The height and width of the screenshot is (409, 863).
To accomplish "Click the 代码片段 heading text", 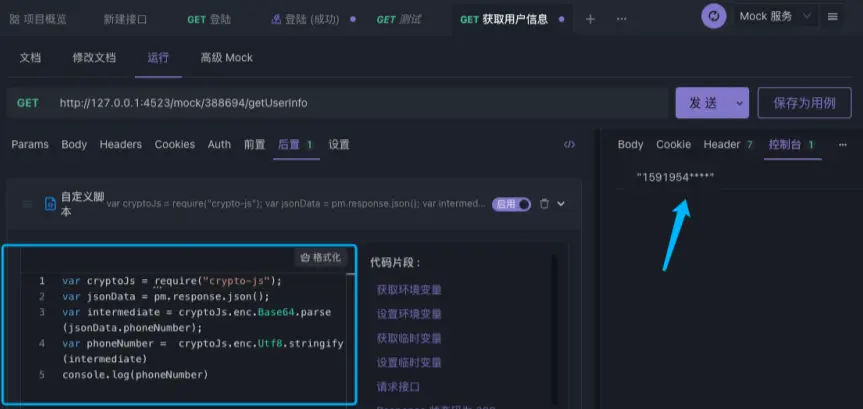I will click(x=396, y=263).
